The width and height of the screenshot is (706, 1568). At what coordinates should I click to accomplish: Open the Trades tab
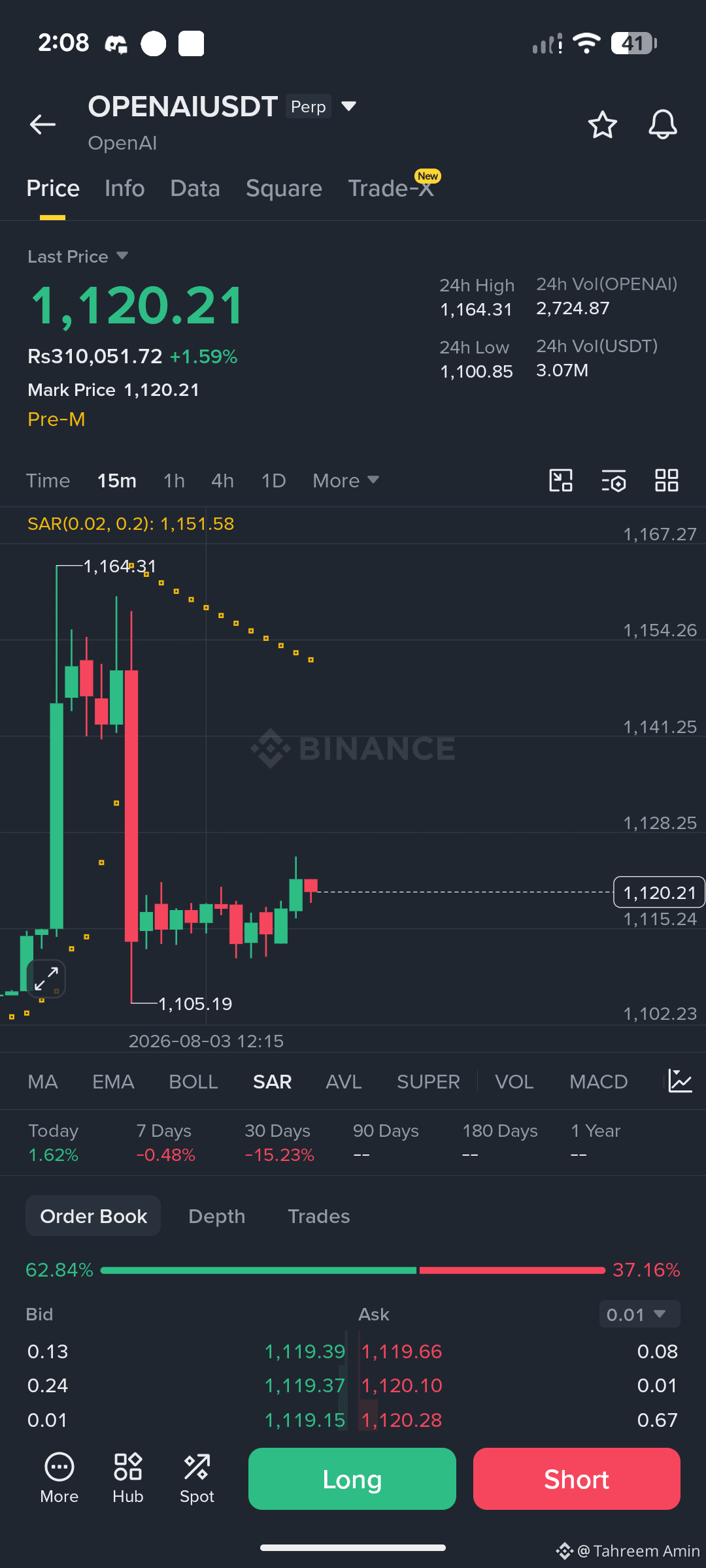click(x=319, y=1216)
